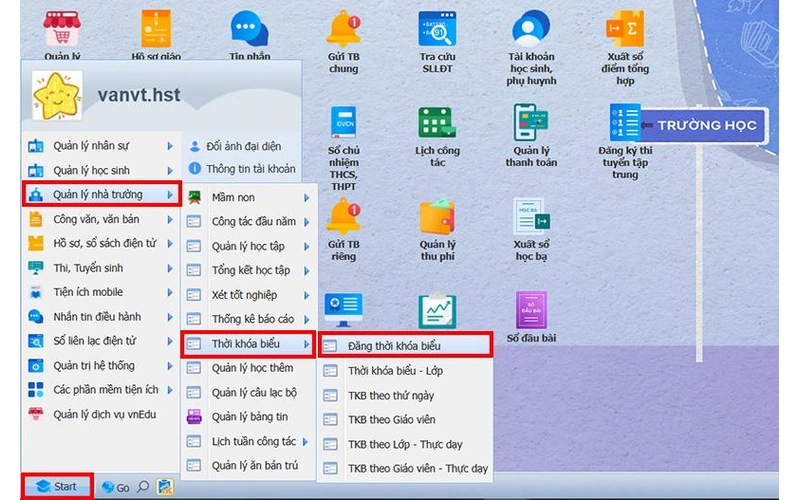The width and height of the screenshot is (800, 500).
Task: Expand Các phần mềm tiện ích arrow
Action: [170, 390]
